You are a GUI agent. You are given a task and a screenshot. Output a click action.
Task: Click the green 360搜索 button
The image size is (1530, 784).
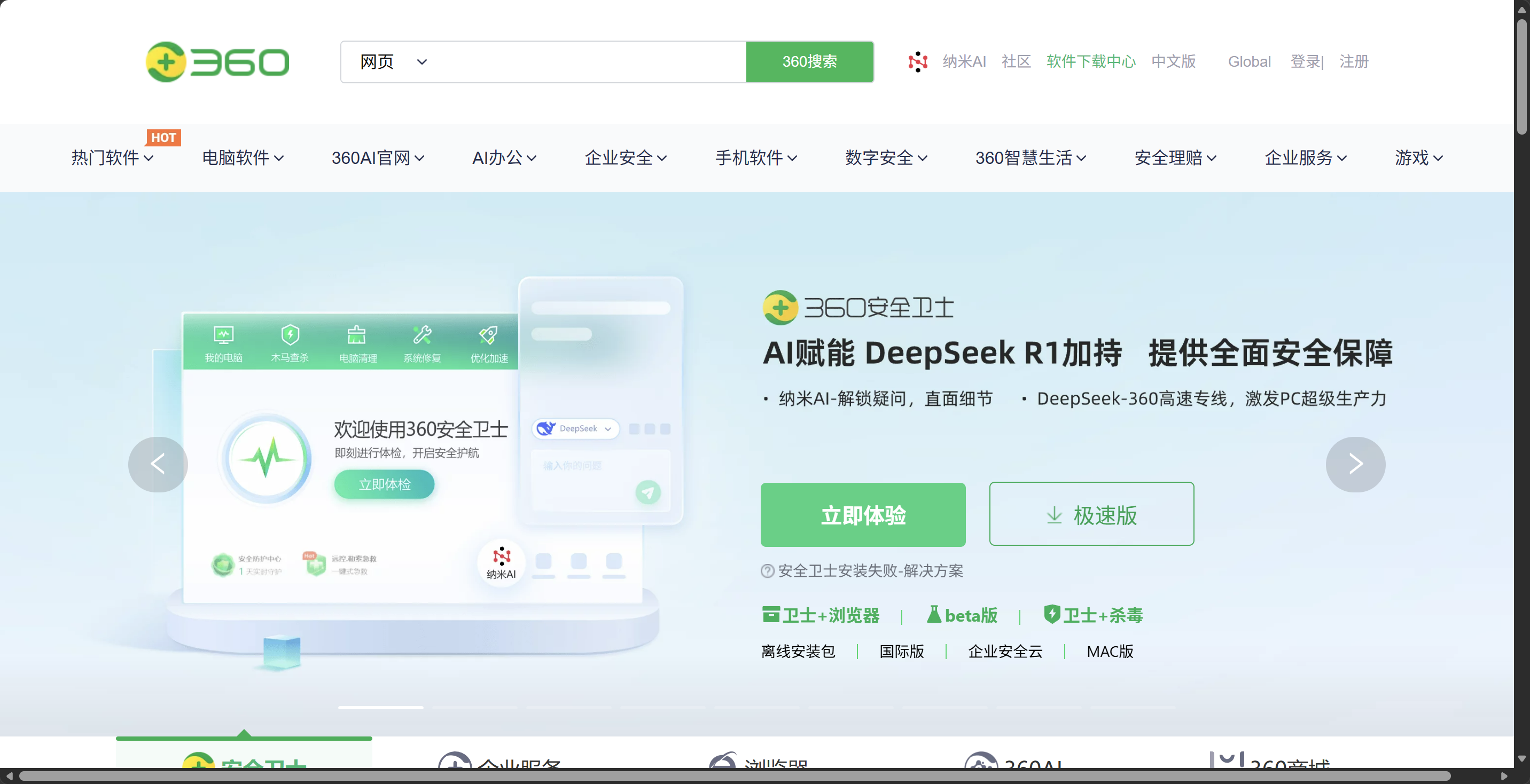point(809,62)
